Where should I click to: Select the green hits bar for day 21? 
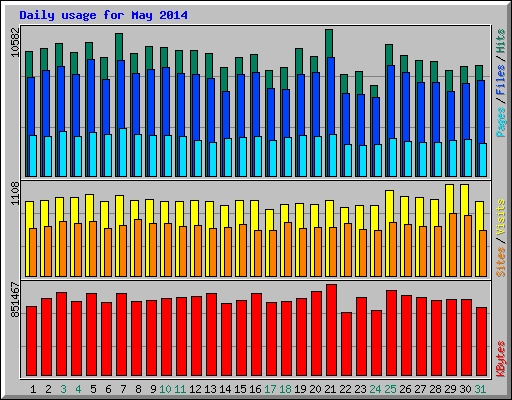coord(329,43)
